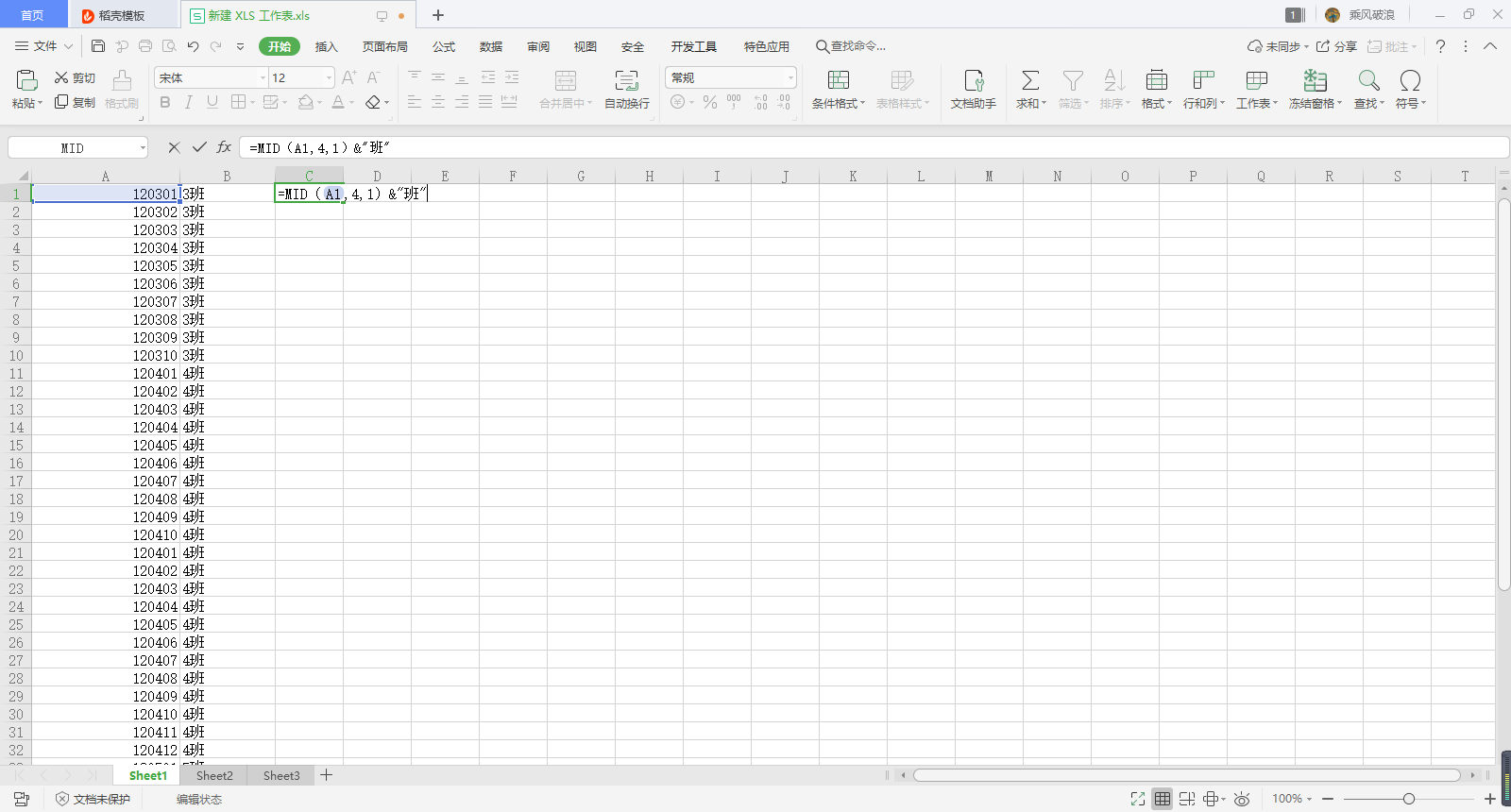Image resolution: width=1511 pixels, height=812 pixels.
Task: Click the Undo arrow icon
Action: [193, 45]
